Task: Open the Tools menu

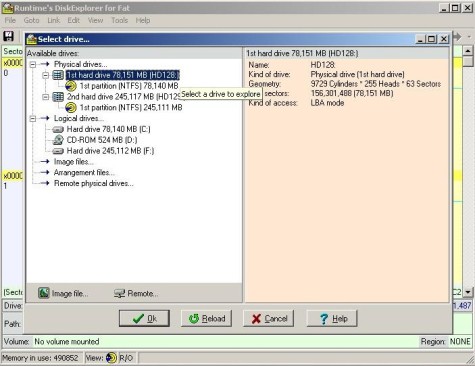Action: [x=119, y=20]
